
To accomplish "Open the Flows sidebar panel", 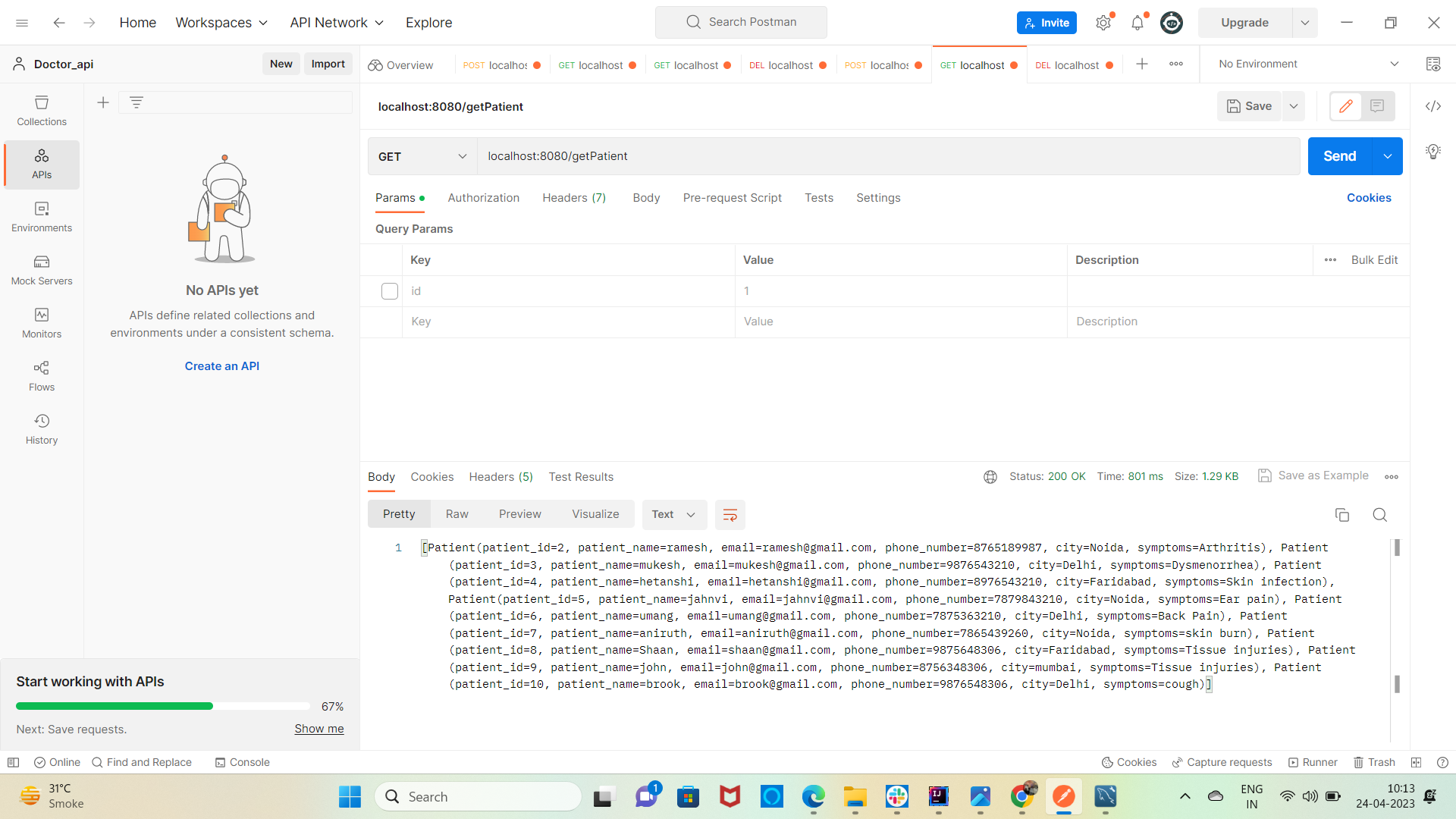I will 42,376.
